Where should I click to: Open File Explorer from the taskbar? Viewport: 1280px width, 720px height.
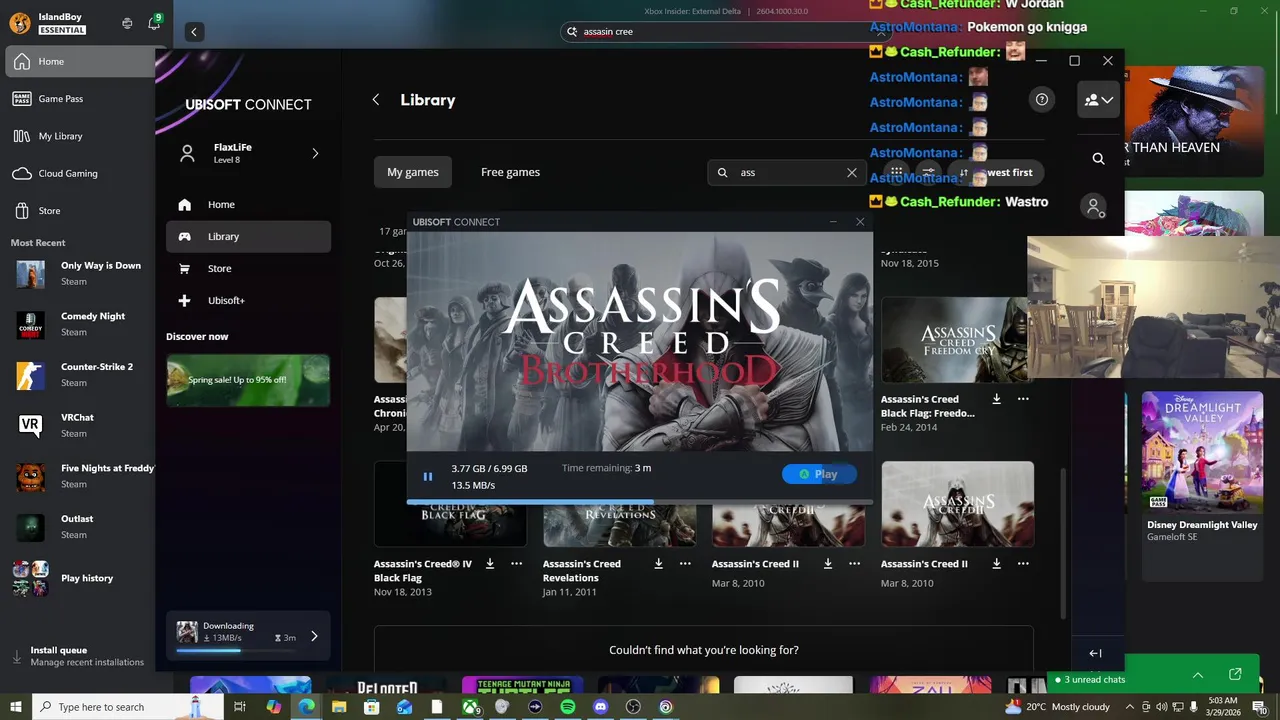339,707
